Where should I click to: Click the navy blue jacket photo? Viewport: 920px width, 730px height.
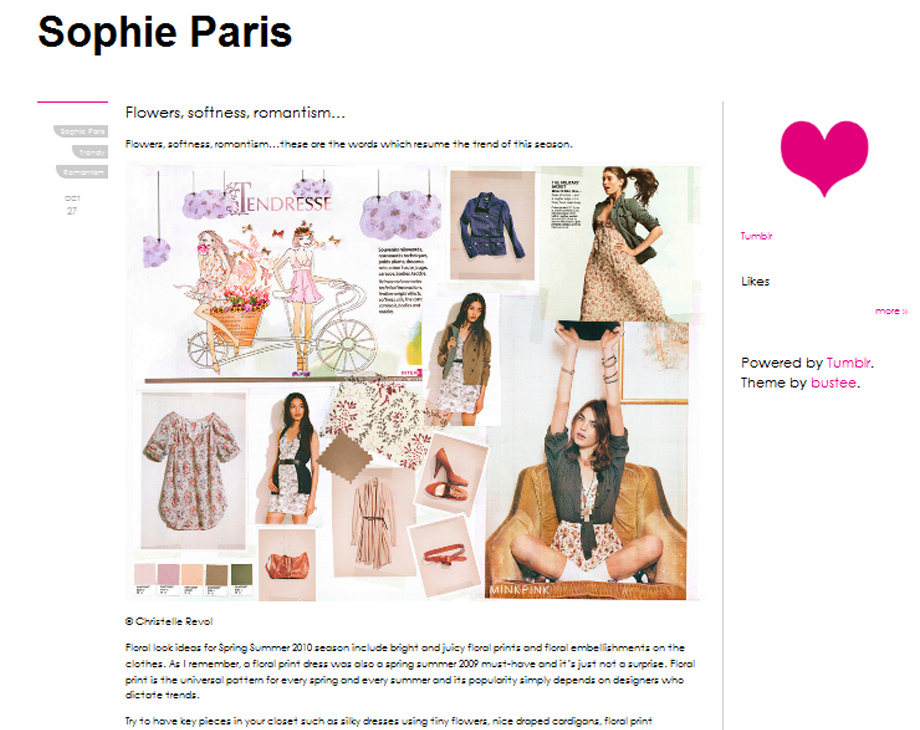tap(492, 225)
